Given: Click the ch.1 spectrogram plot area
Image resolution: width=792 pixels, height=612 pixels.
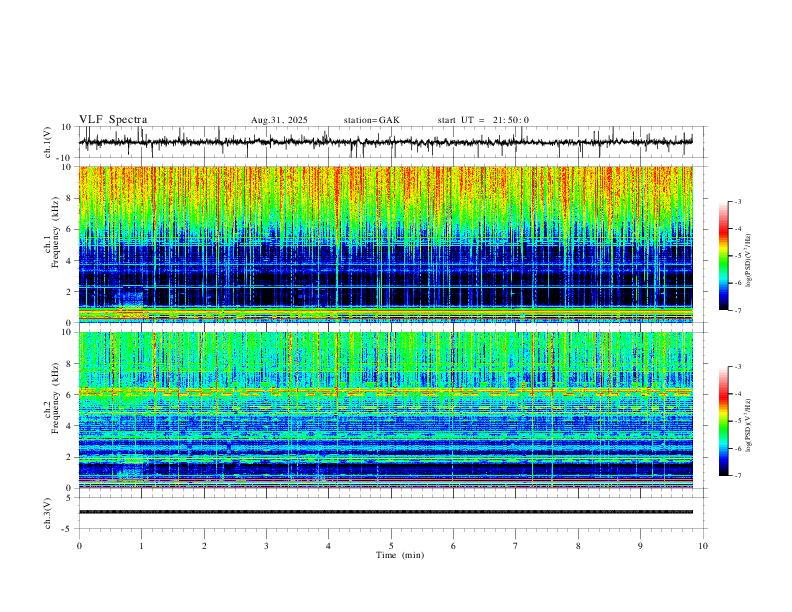Looking at the screenshot, I should [385, 244].
